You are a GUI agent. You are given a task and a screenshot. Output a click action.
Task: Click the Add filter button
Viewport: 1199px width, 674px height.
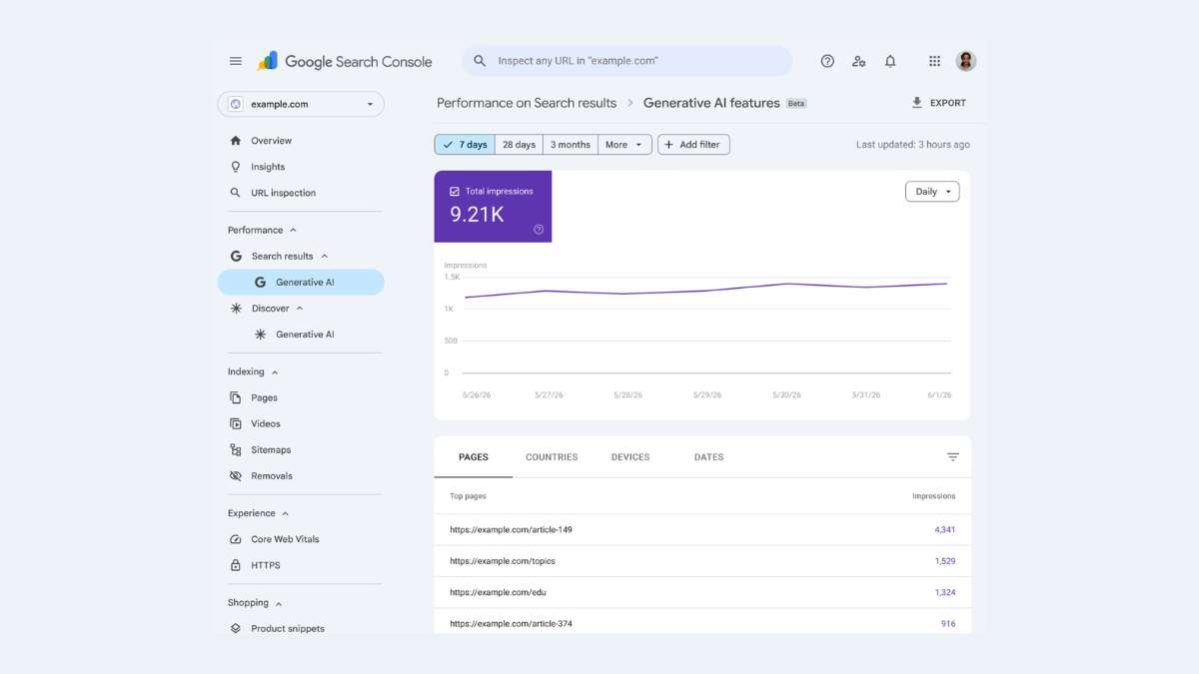point(694,145)
